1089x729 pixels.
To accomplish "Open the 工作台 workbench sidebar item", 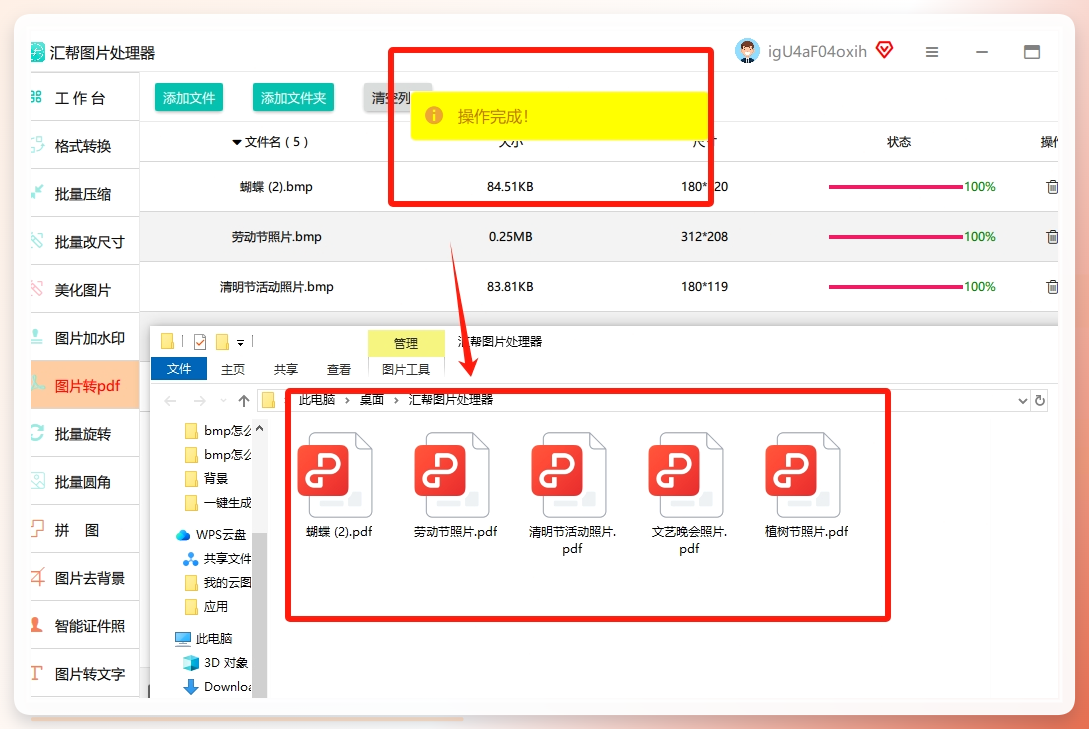I will tap(85, 98).
